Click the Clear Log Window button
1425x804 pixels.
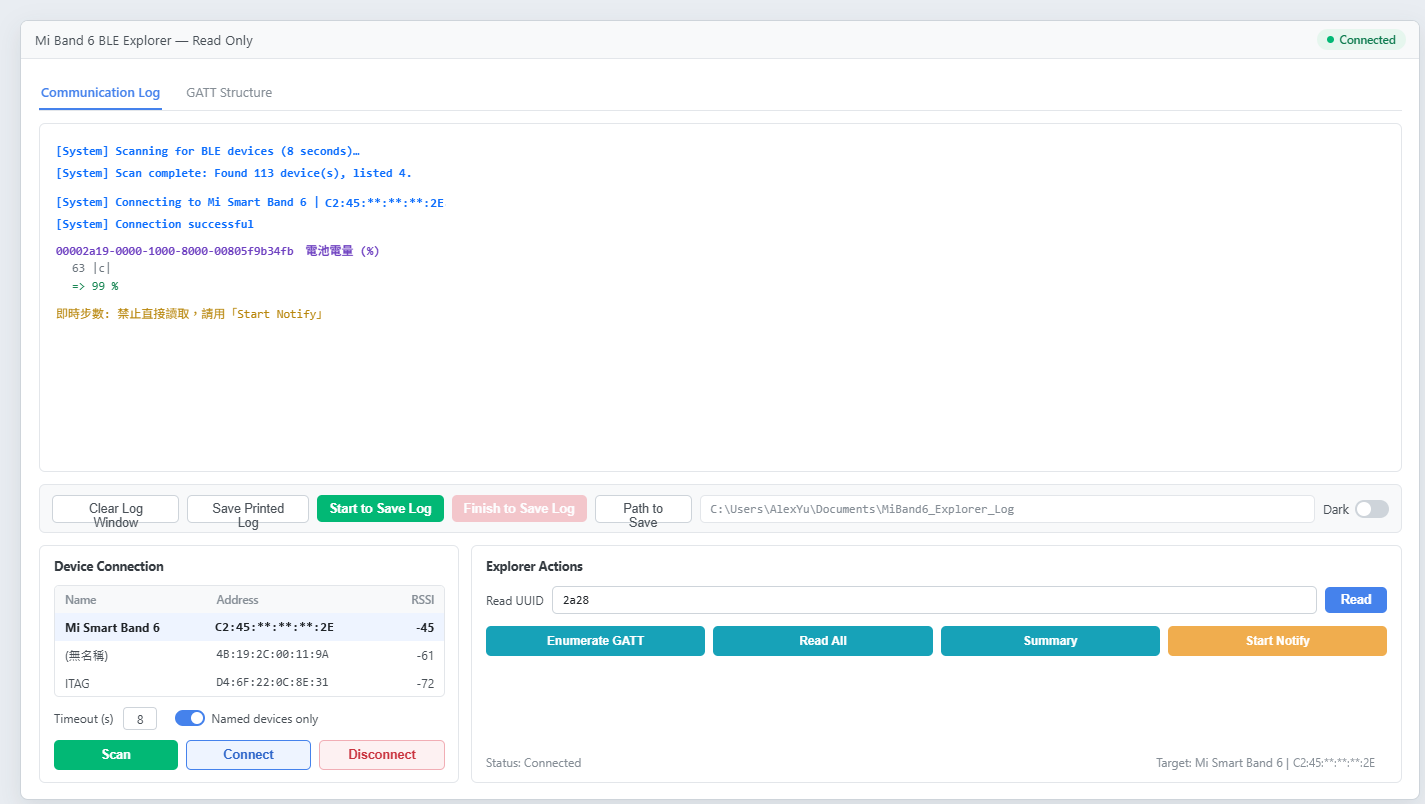tap(116, 509)
